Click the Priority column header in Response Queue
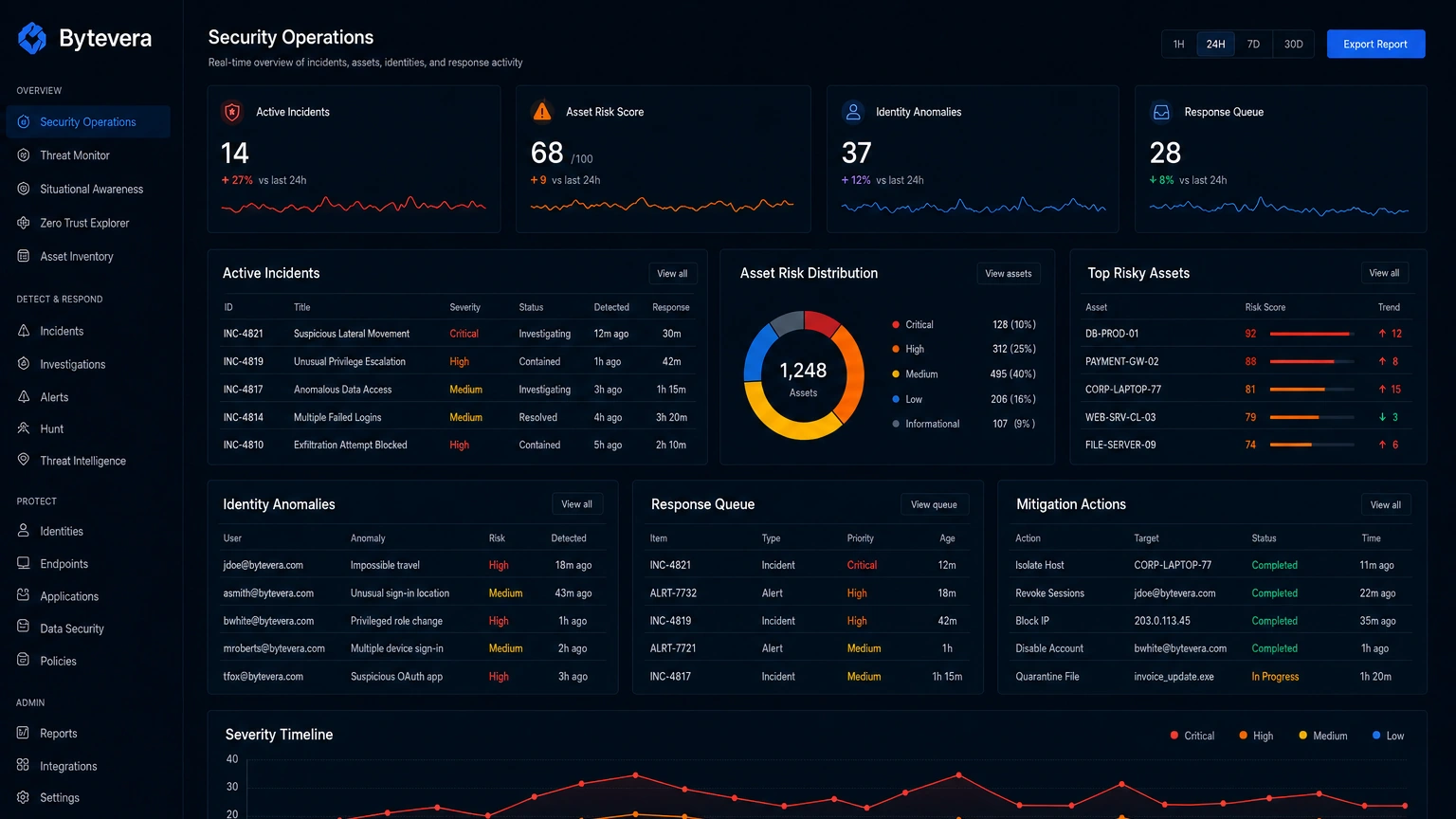Screen dimensions: 1456x819 (861, 538)
